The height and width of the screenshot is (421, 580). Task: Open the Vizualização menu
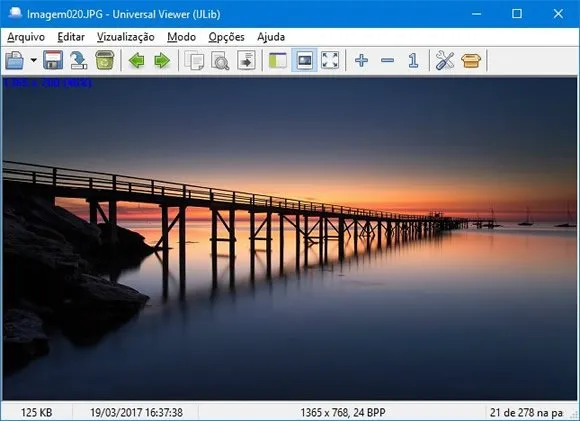125,37
